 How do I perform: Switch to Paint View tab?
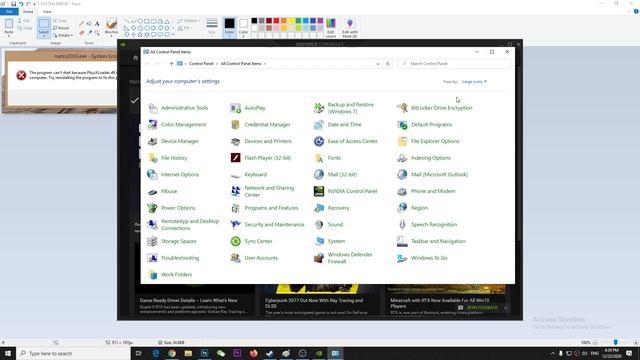(47, 12)
